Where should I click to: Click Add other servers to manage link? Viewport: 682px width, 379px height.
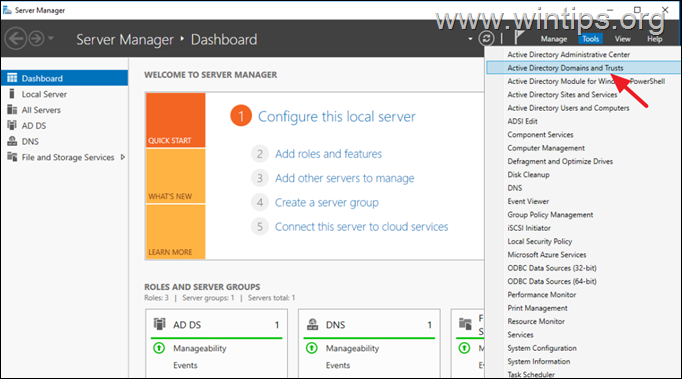coord(344,178)
